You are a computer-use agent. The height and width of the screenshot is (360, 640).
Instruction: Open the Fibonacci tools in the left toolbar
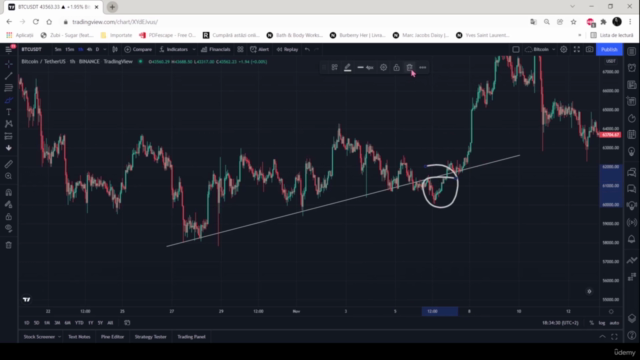click(9, 88)
